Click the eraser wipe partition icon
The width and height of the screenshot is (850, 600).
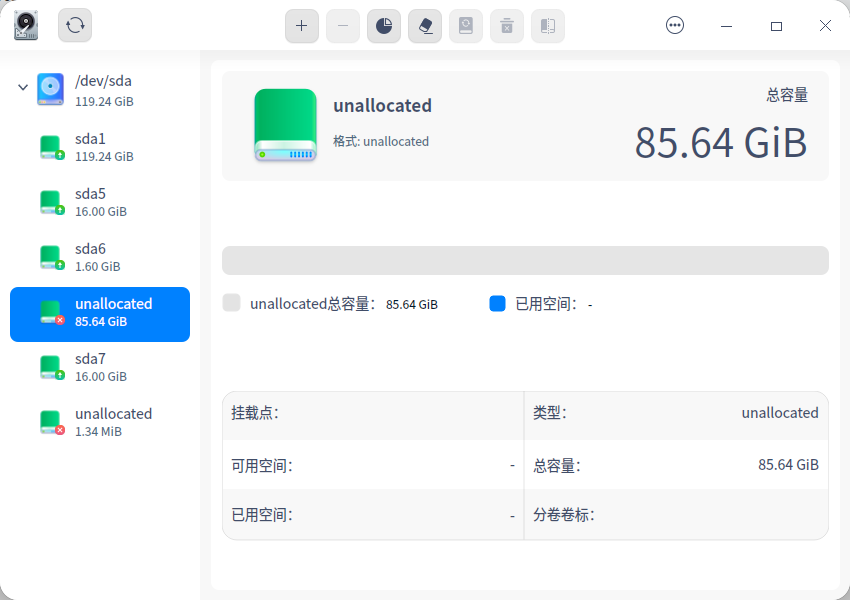pos(424,26)
